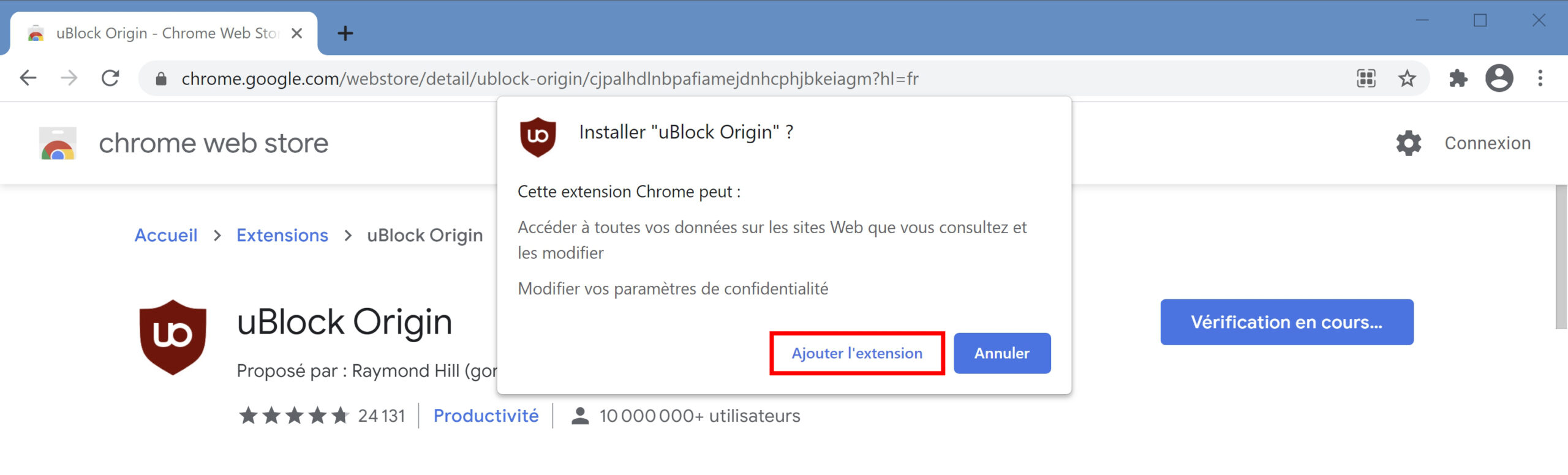1568x475 pixels.
Task: Click the Chrome Web Store logo
Action: coord(58,143)
